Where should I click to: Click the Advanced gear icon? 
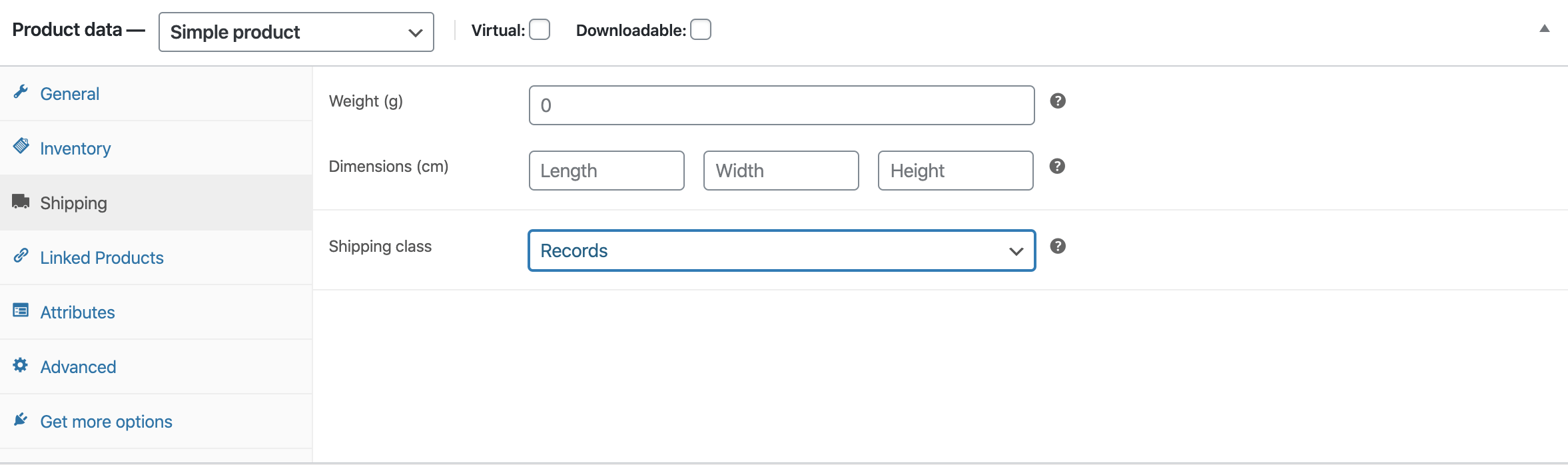coord(21,365)
